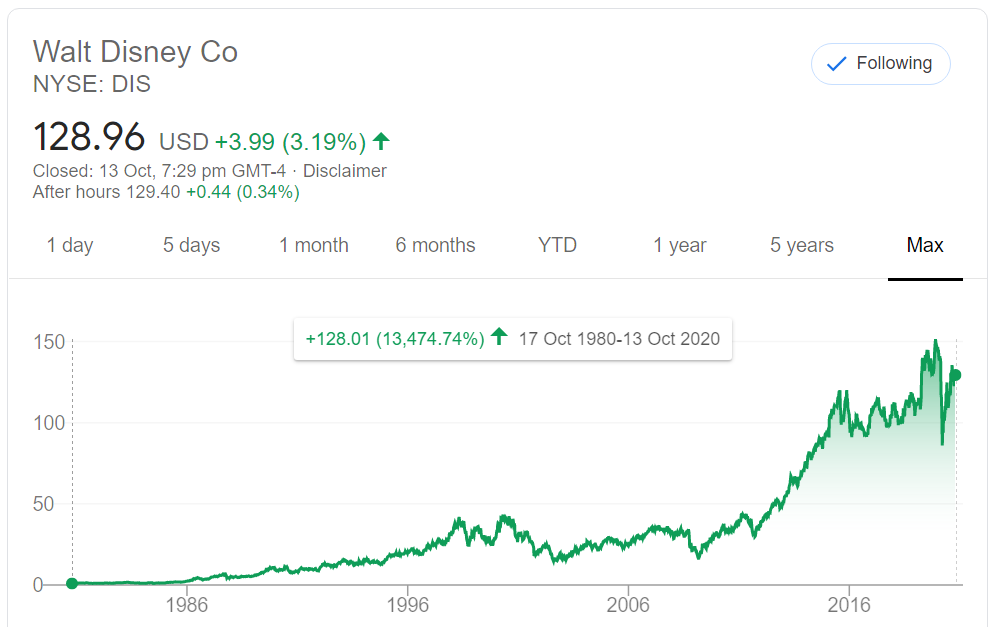The width and height of the screenshot is (995, 627).
Task: Show the 1 month chart
Action: 314,245
